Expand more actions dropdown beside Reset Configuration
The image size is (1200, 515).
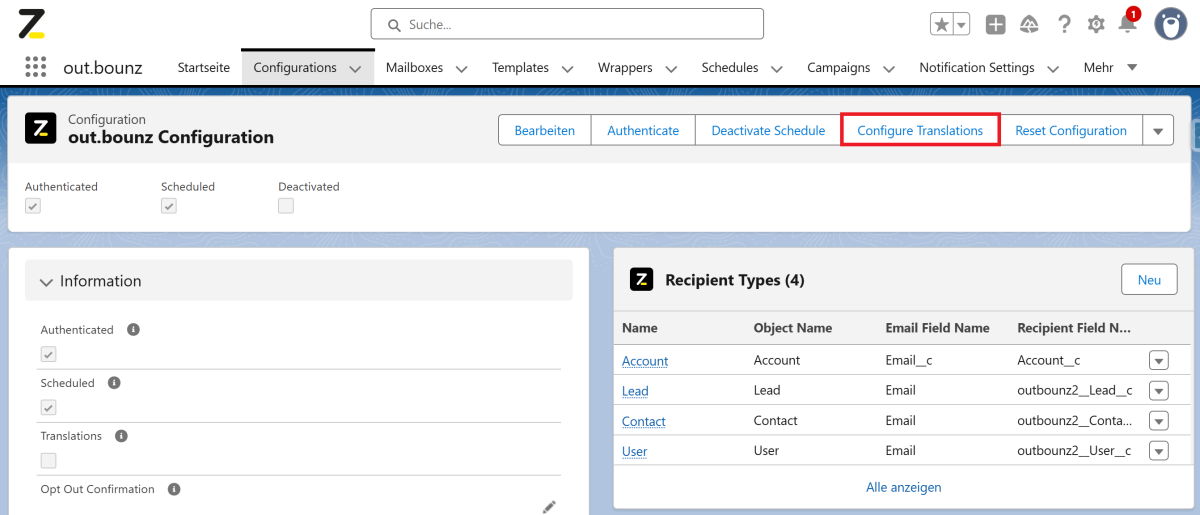[1158, 131]
